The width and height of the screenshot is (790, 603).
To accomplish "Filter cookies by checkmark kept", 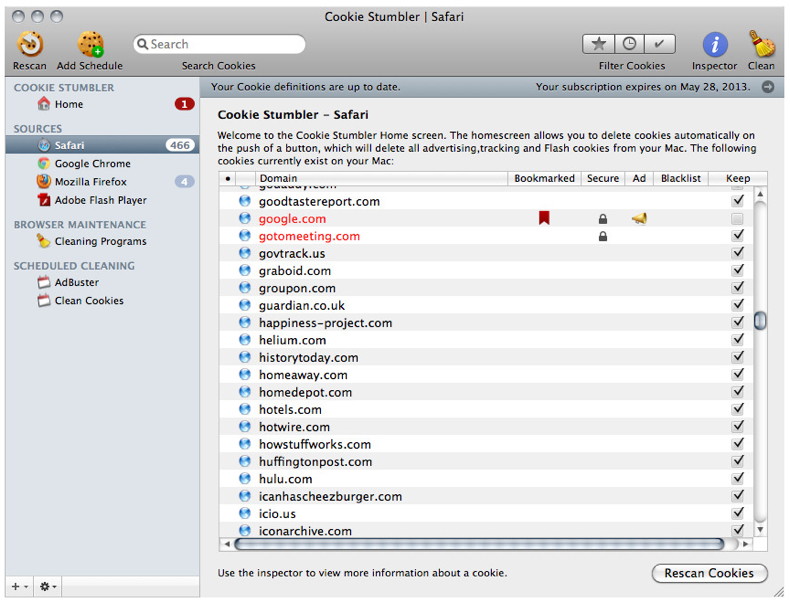I will click(660, 44).
